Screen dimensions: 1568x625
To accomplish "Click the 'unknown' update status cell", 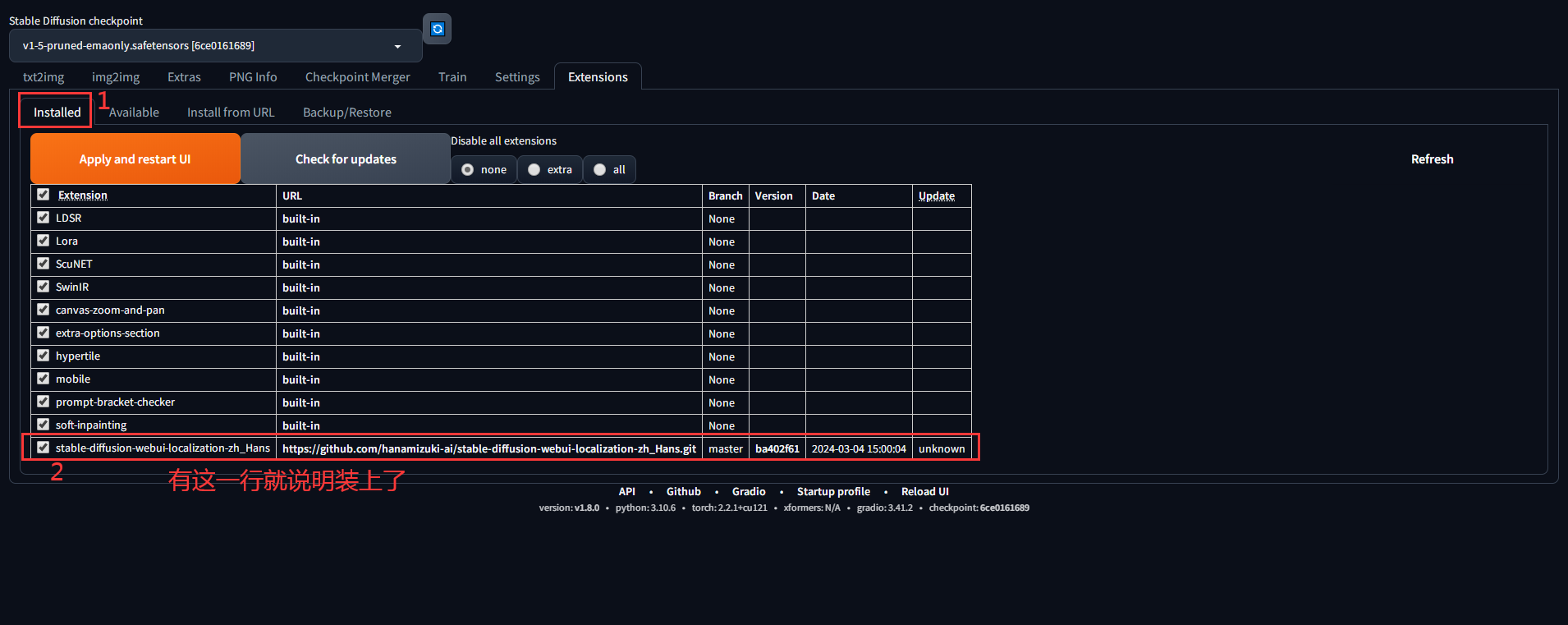I will tap(942, 448).
